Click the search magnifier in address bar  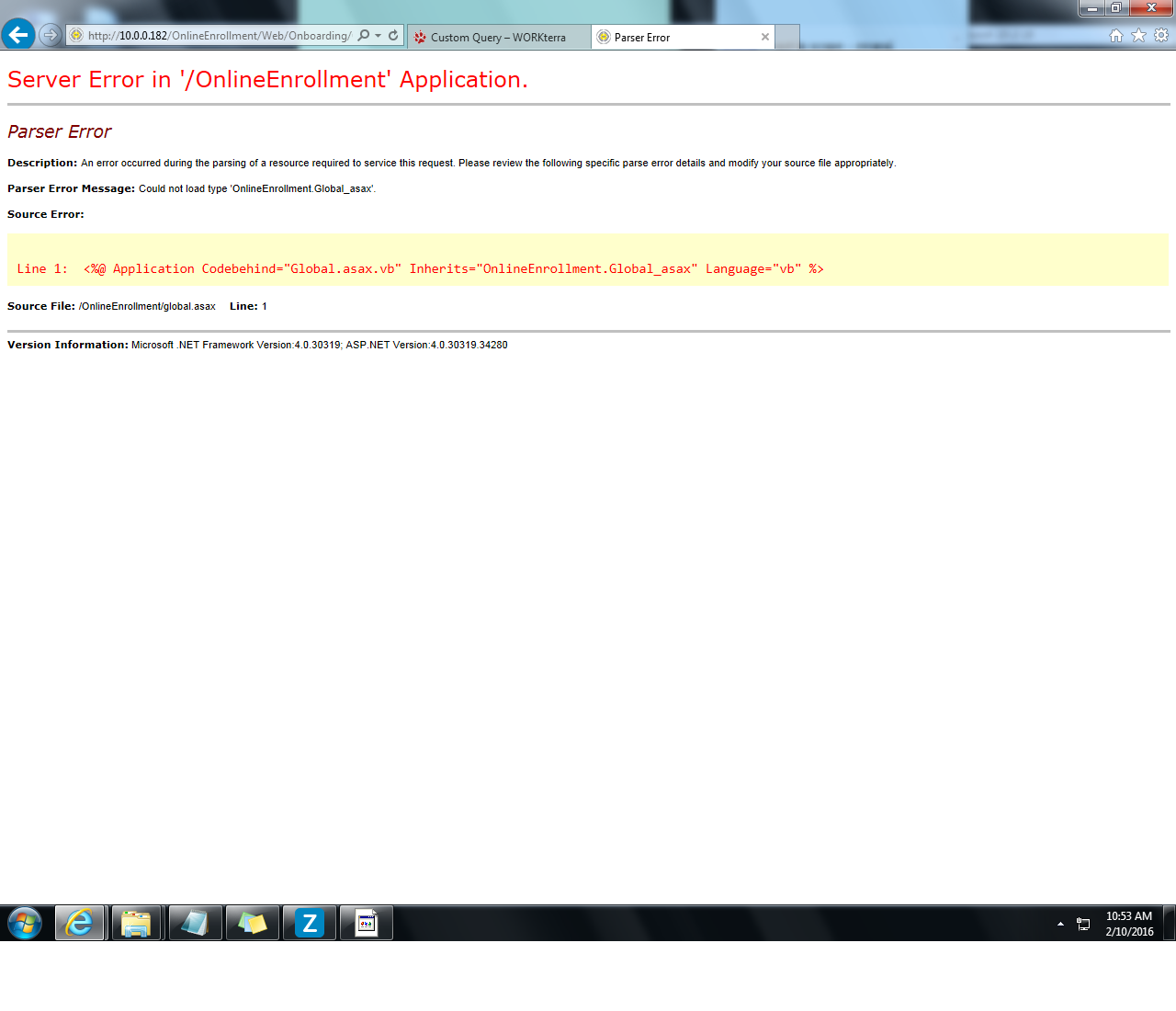364,36
